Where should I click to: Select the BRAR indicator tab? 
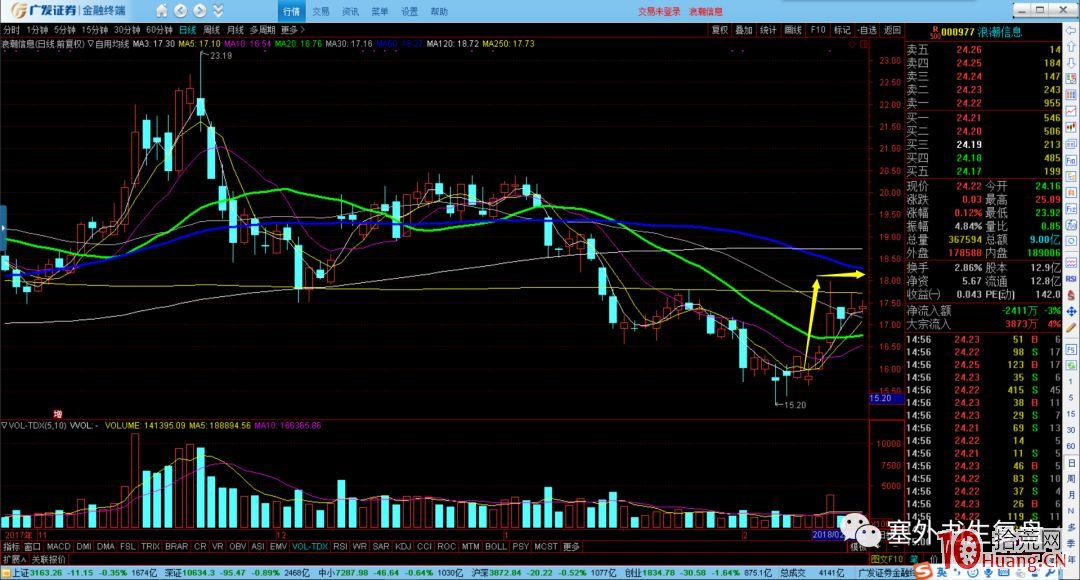[176, 546]
